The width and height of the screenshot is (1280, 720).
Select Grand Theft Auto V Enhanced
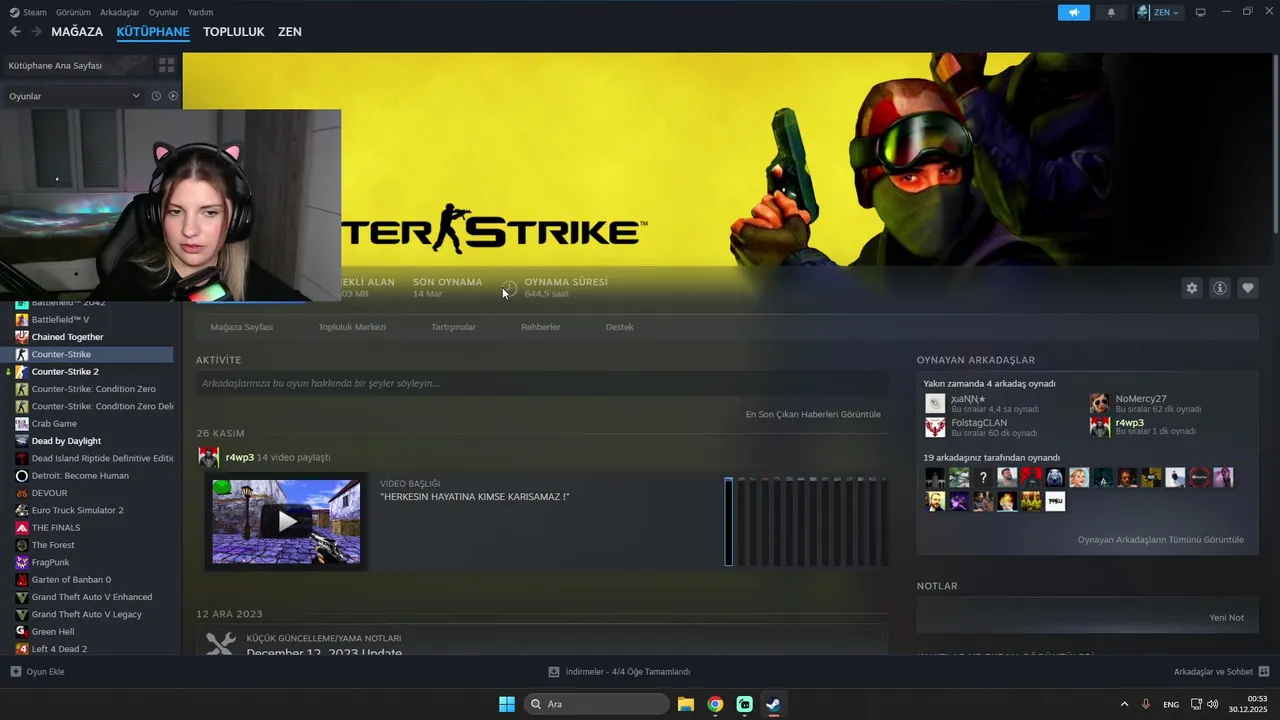[x=90, y=597]
